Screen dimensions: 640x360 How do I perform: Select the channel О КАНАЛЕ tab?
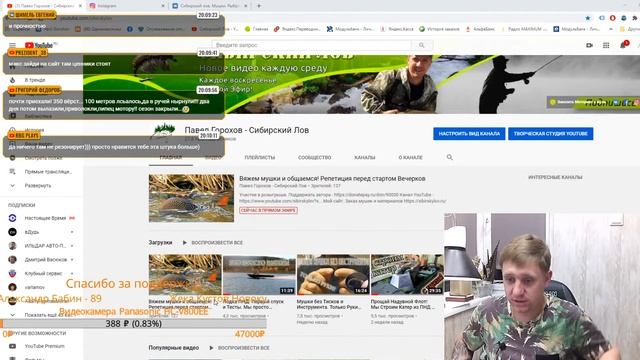pyautogui.click(x=410, y=157)
